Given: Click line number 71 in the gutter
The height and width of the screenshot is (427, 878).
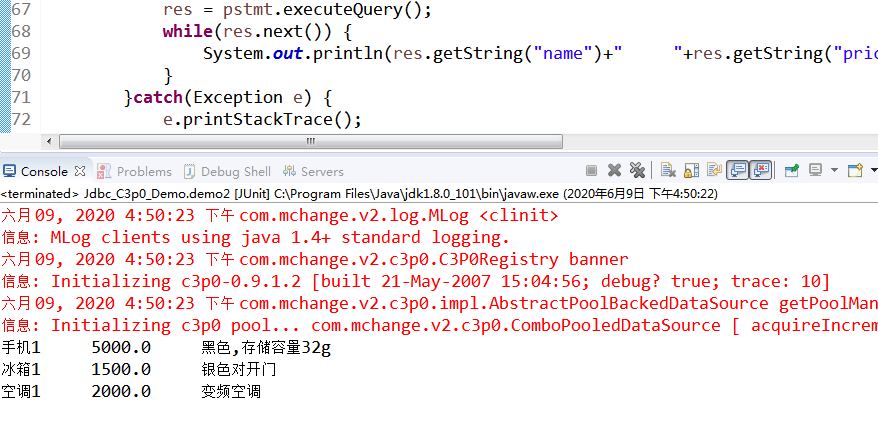Looking at the screenshot, I should point(21,97).
